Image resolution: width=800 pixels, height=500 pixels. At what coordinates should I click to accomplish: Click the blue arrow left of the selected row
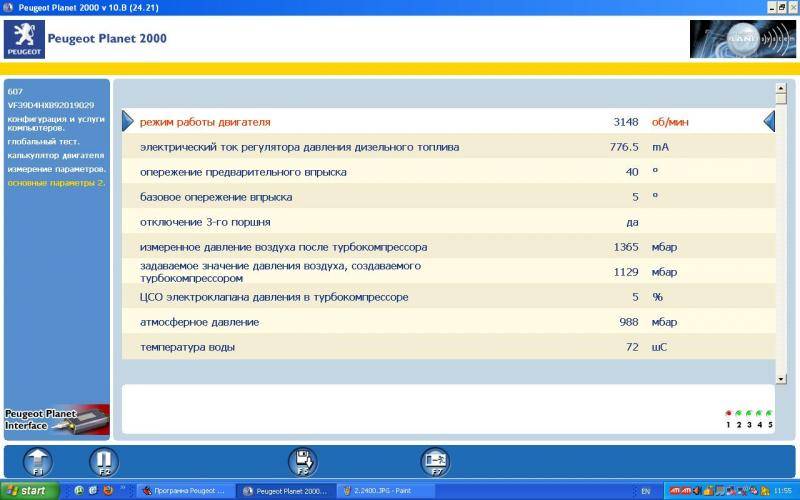128,121
